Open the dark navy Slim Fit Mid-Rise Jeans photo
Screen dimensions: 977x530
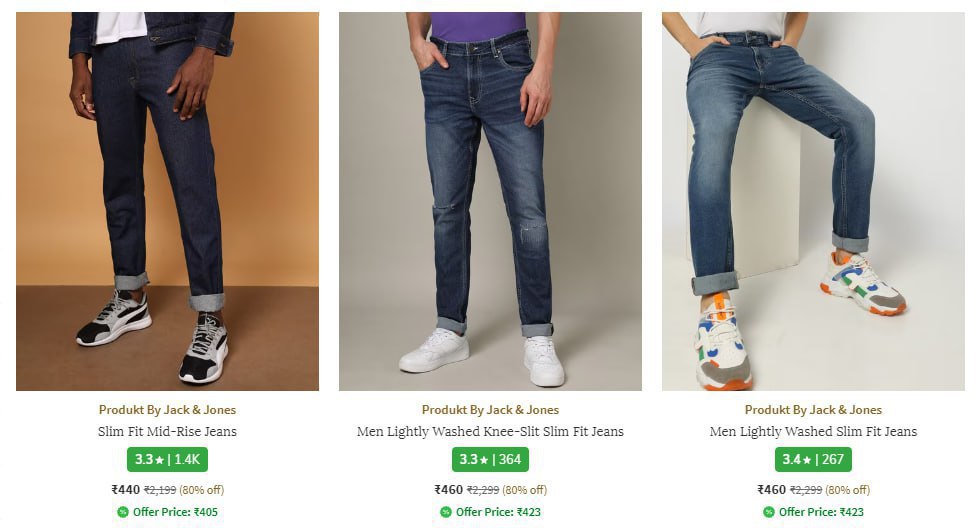167,200
